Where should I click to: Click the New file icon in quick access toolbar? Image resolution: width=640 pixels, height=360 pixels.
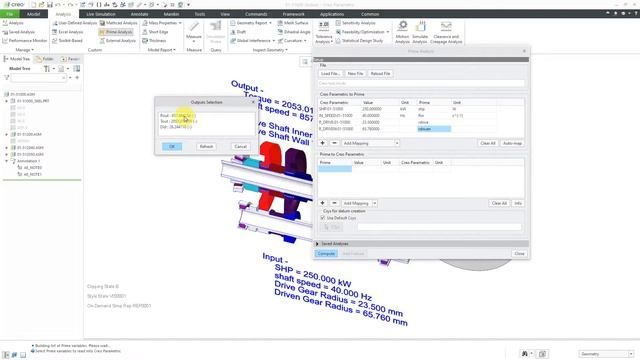tap(33, 4)
